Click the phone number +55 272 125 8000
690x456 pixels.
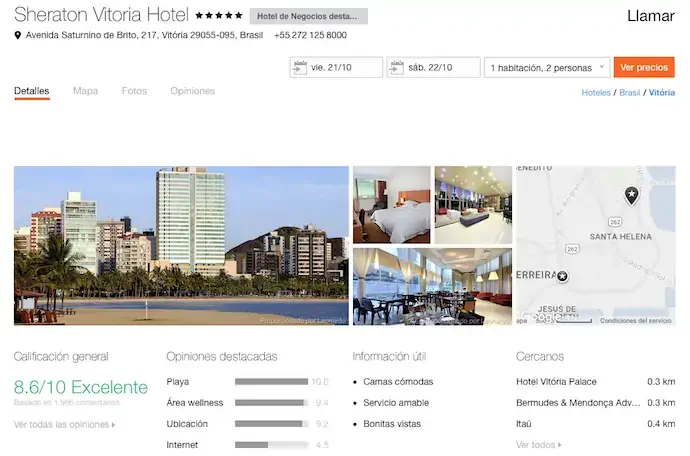click(310, 35)
